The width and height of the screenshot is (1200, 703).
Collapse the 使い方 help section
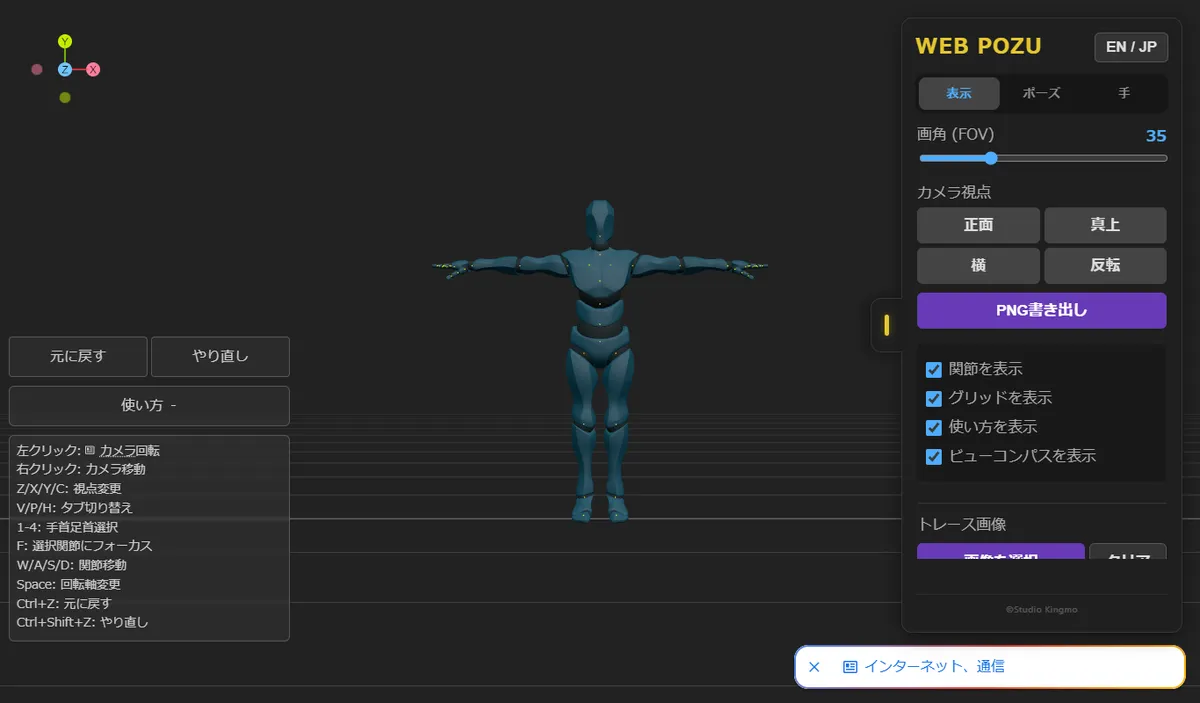click(x=149, y=406)
